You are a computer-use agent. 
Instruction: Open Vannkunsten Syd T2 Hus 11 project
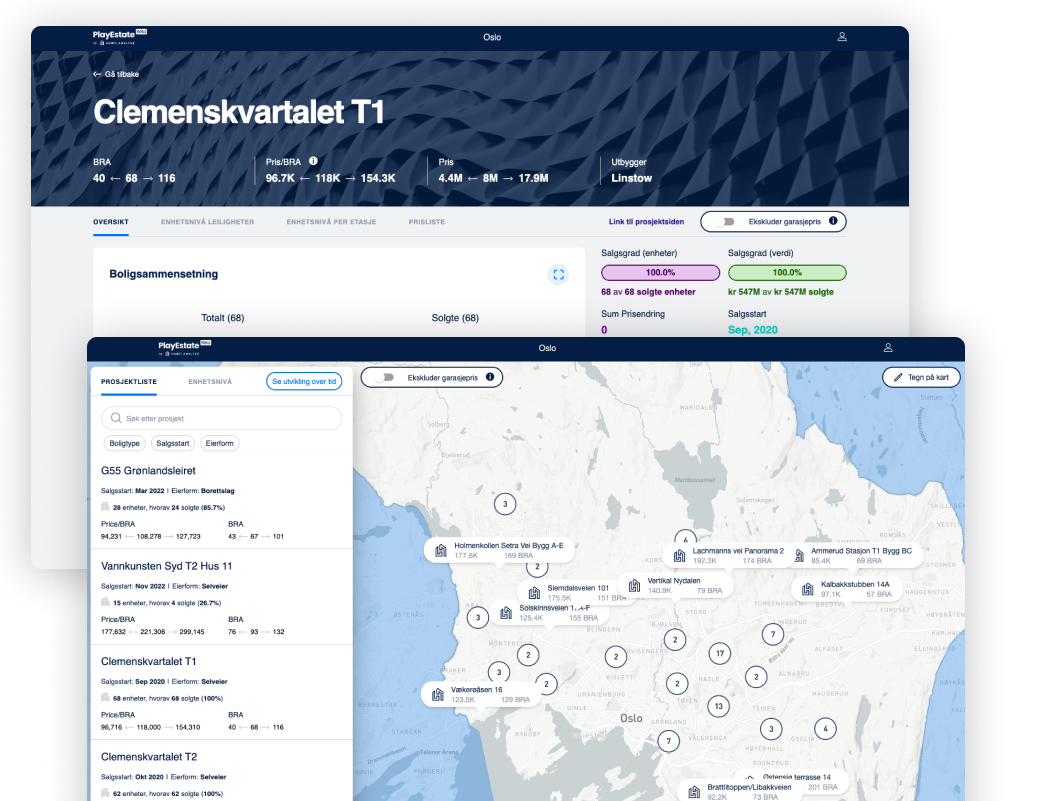tap(167, 566)
